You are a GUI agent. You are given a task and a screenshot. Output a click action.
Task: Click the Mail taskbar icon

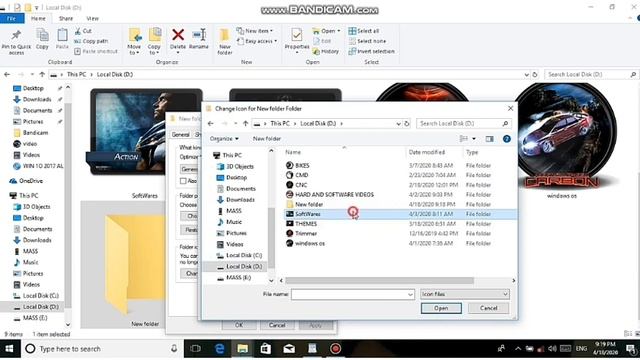click(x=289, y=349)
